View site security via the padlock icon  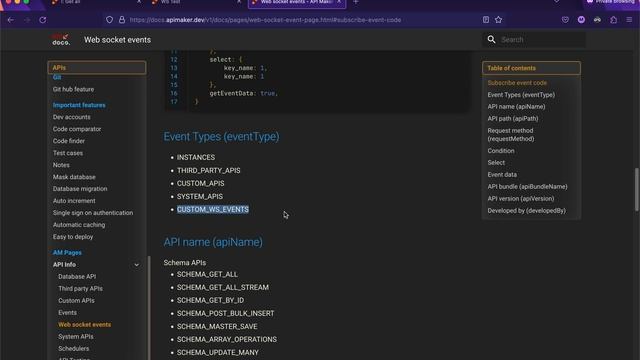coord(122,20)
